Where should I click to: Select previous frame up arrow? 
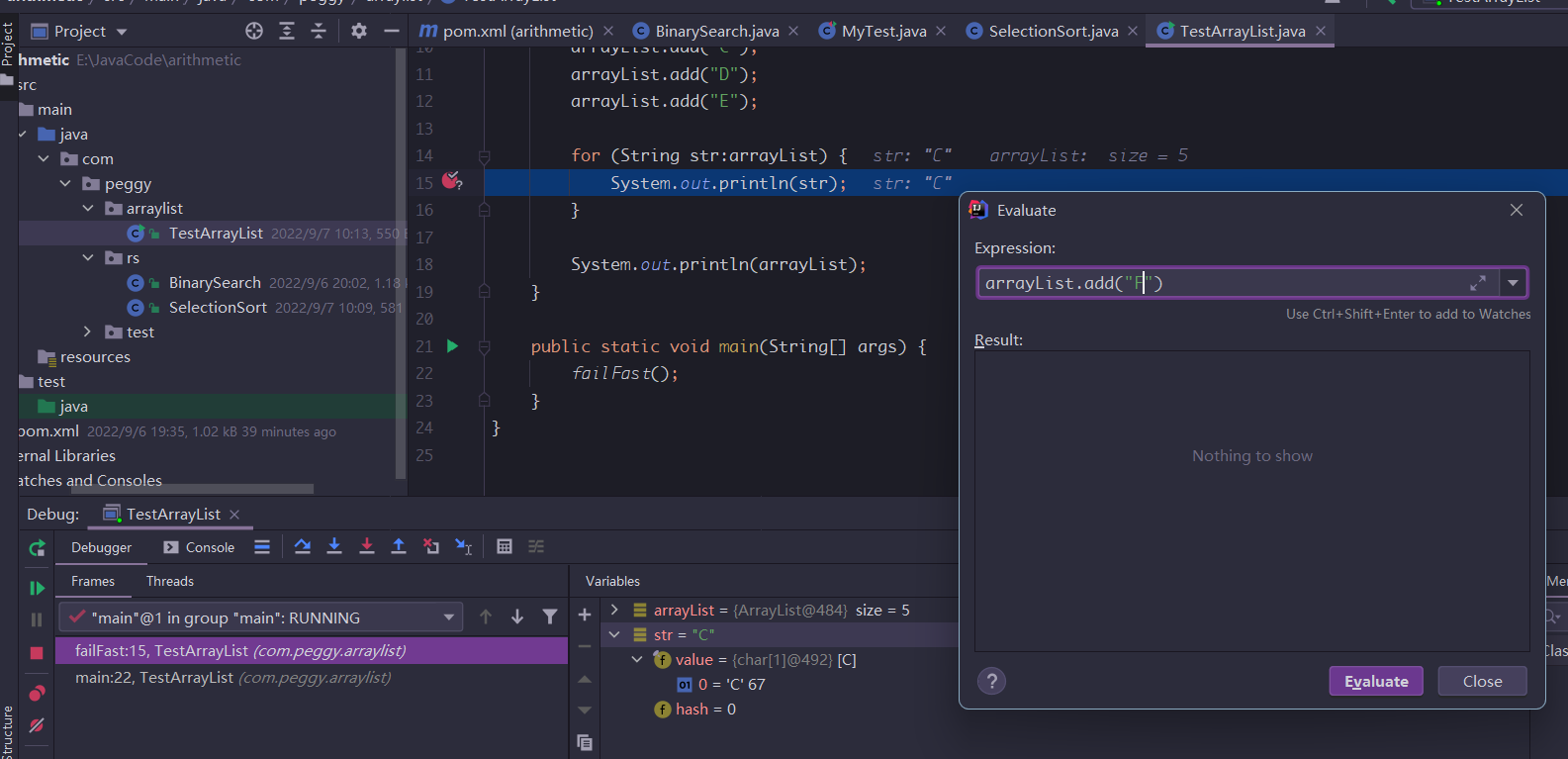click(486, 617)
